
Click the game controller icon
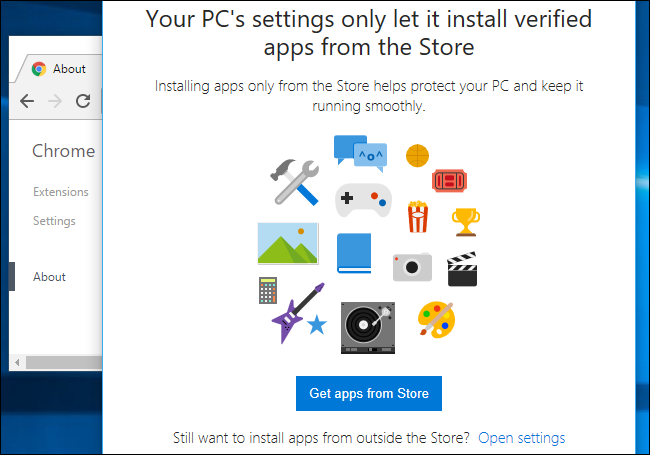click(x=361, y=199)
